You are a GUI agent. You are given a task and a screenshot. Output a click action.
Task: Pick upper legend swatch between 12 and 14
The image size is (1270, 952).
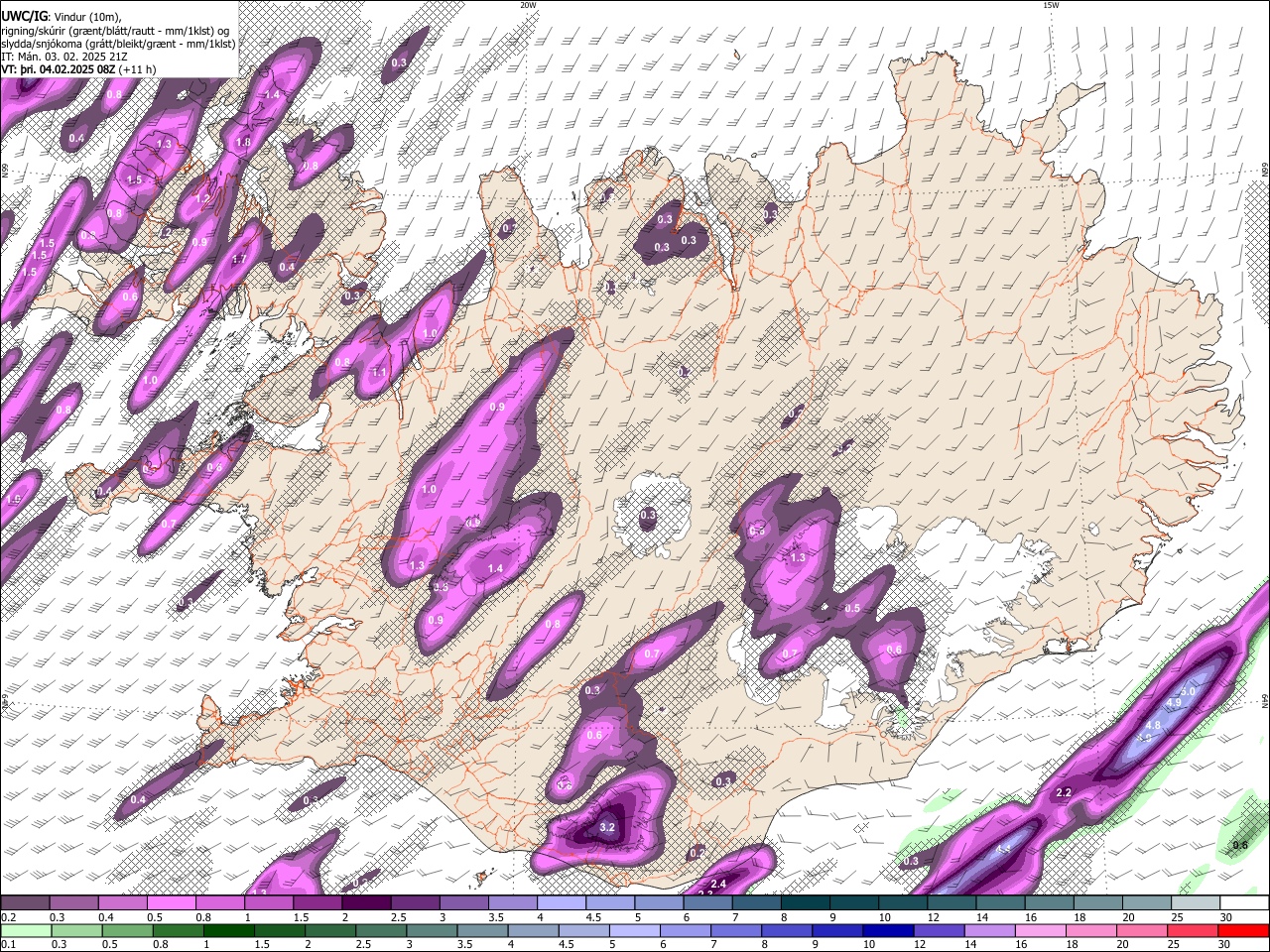coord(952,903)
